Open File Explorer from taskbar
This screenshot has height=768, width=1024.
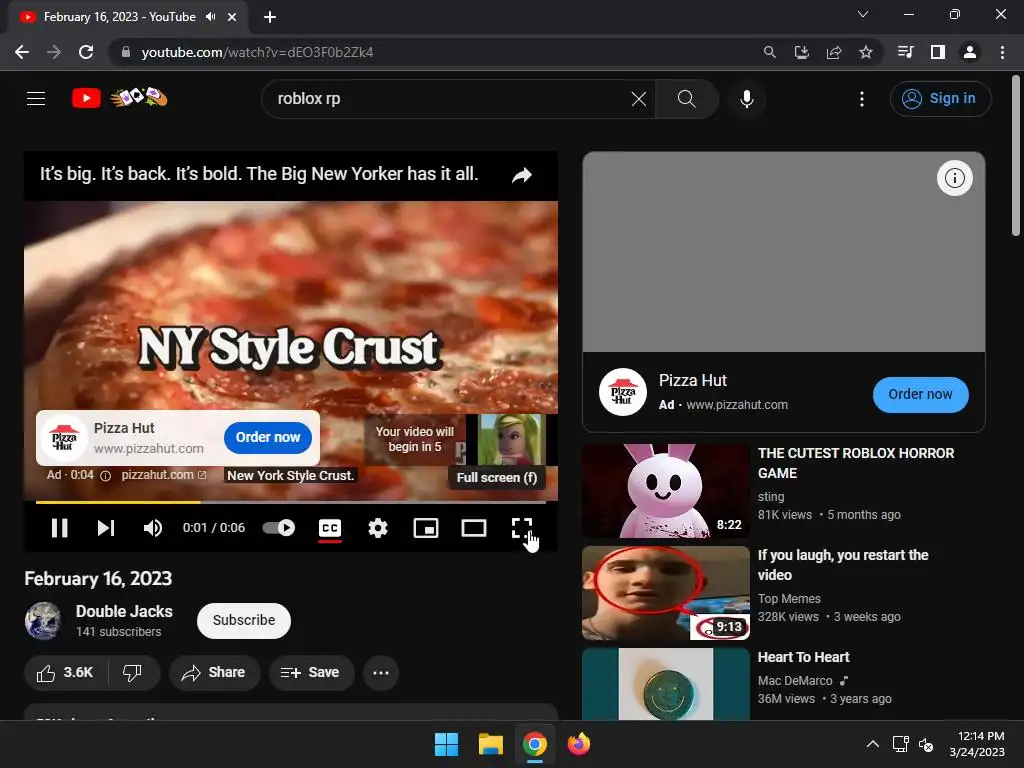490,744
